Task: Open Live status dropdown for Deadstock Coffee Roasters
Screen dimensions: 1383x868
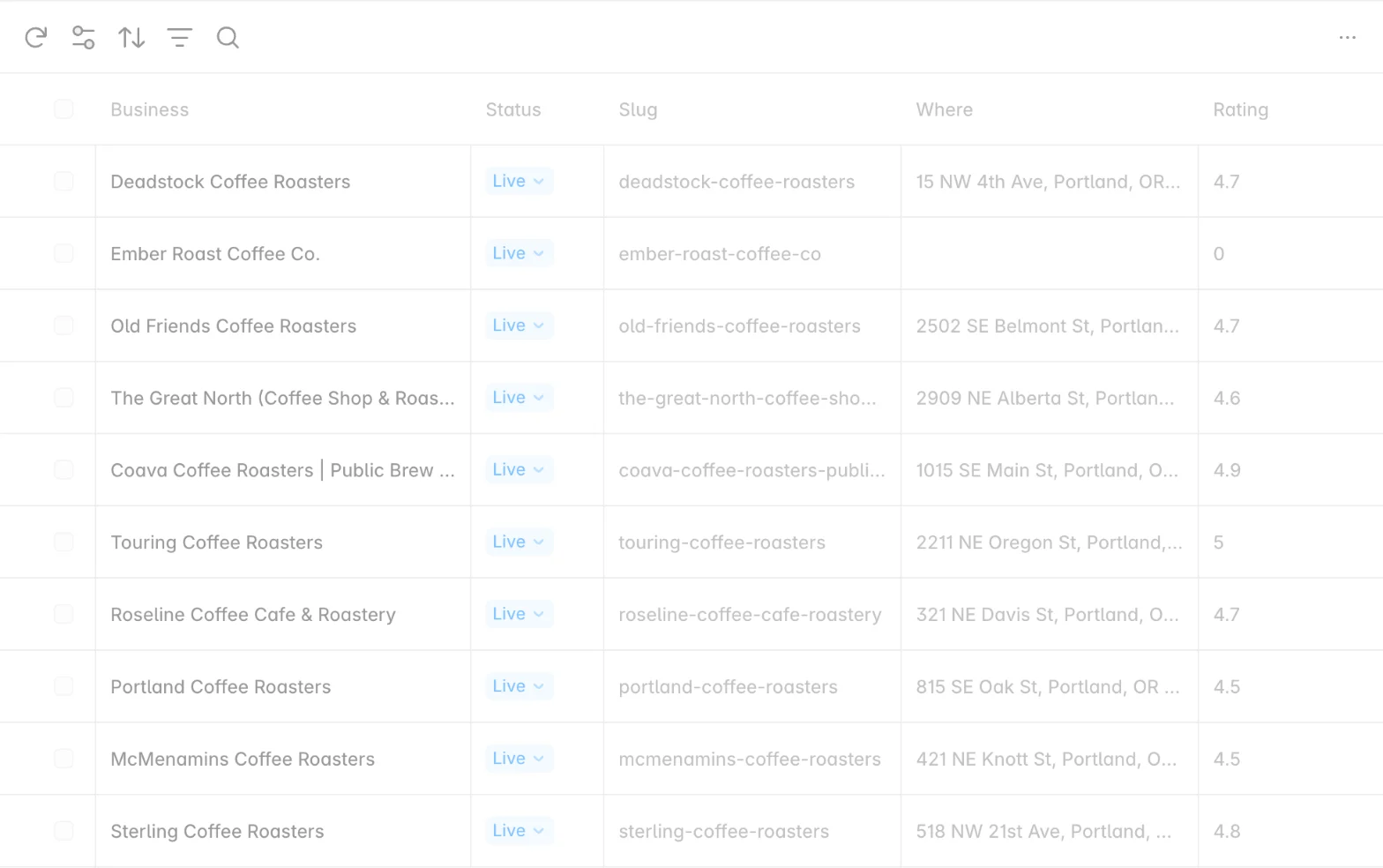Action: [519, 181]
